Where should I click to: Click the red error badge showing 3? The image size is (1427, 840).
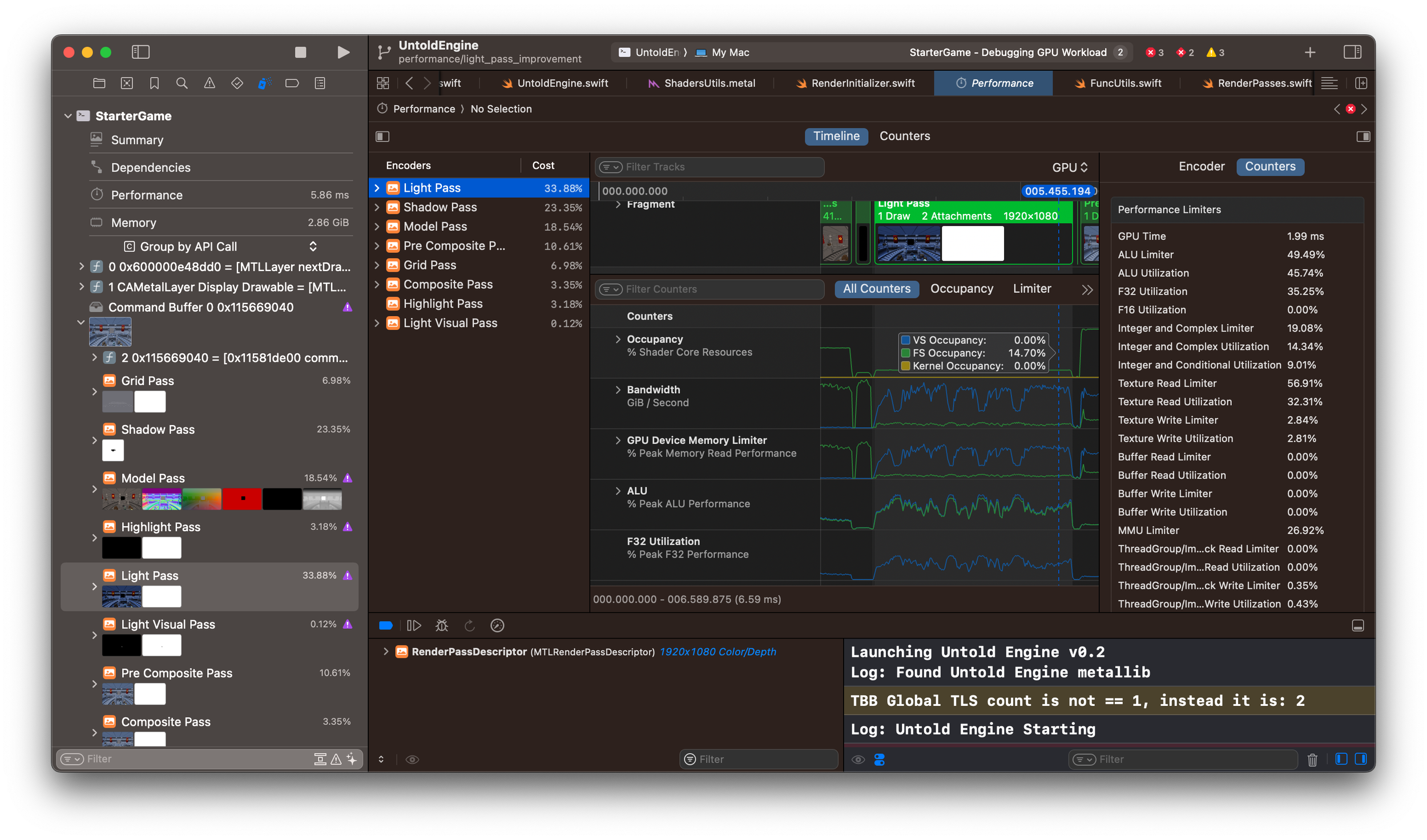tap(1155, 52)
